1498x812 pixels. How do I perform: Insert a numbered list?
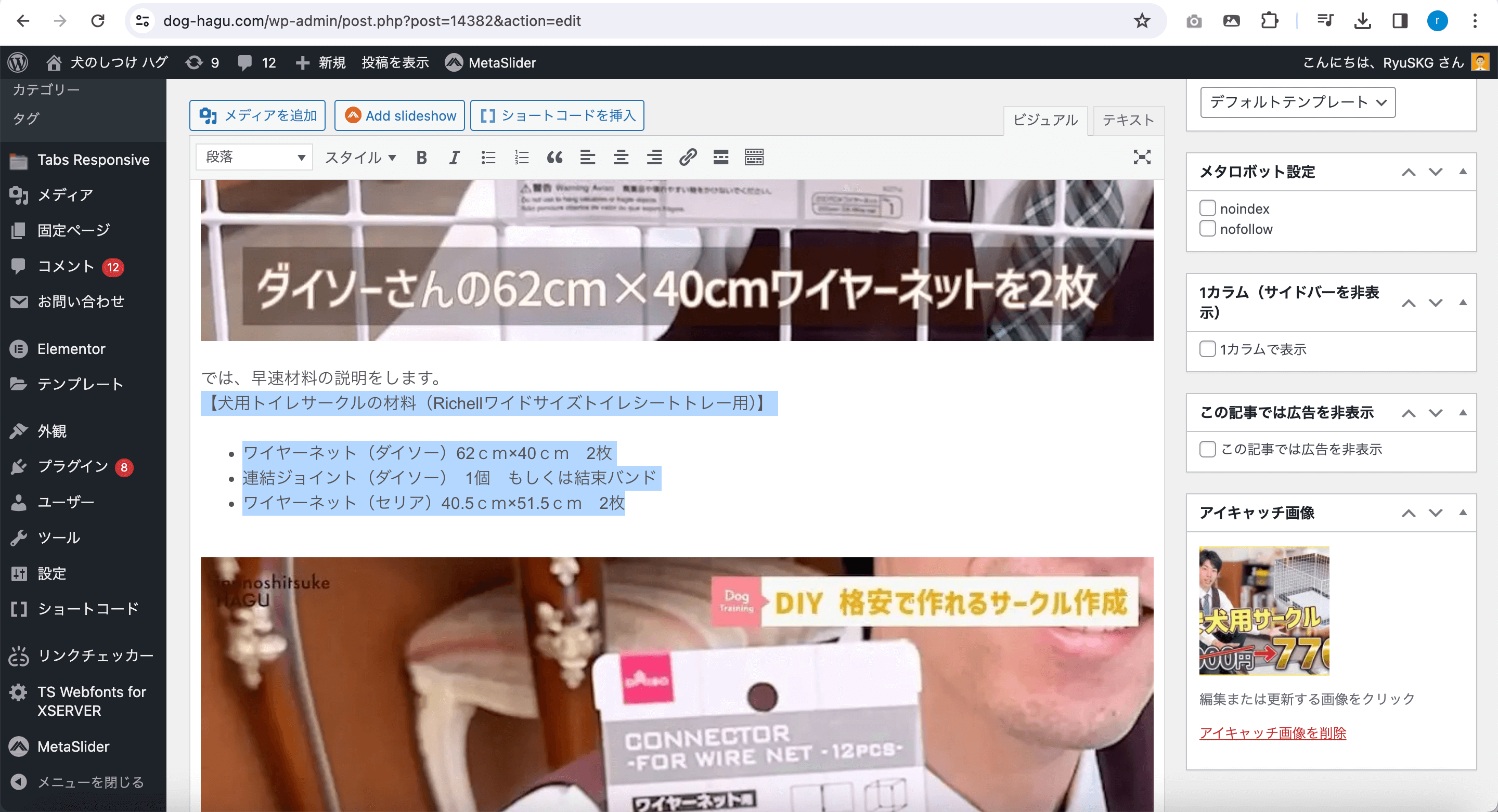tap(522, 157)
